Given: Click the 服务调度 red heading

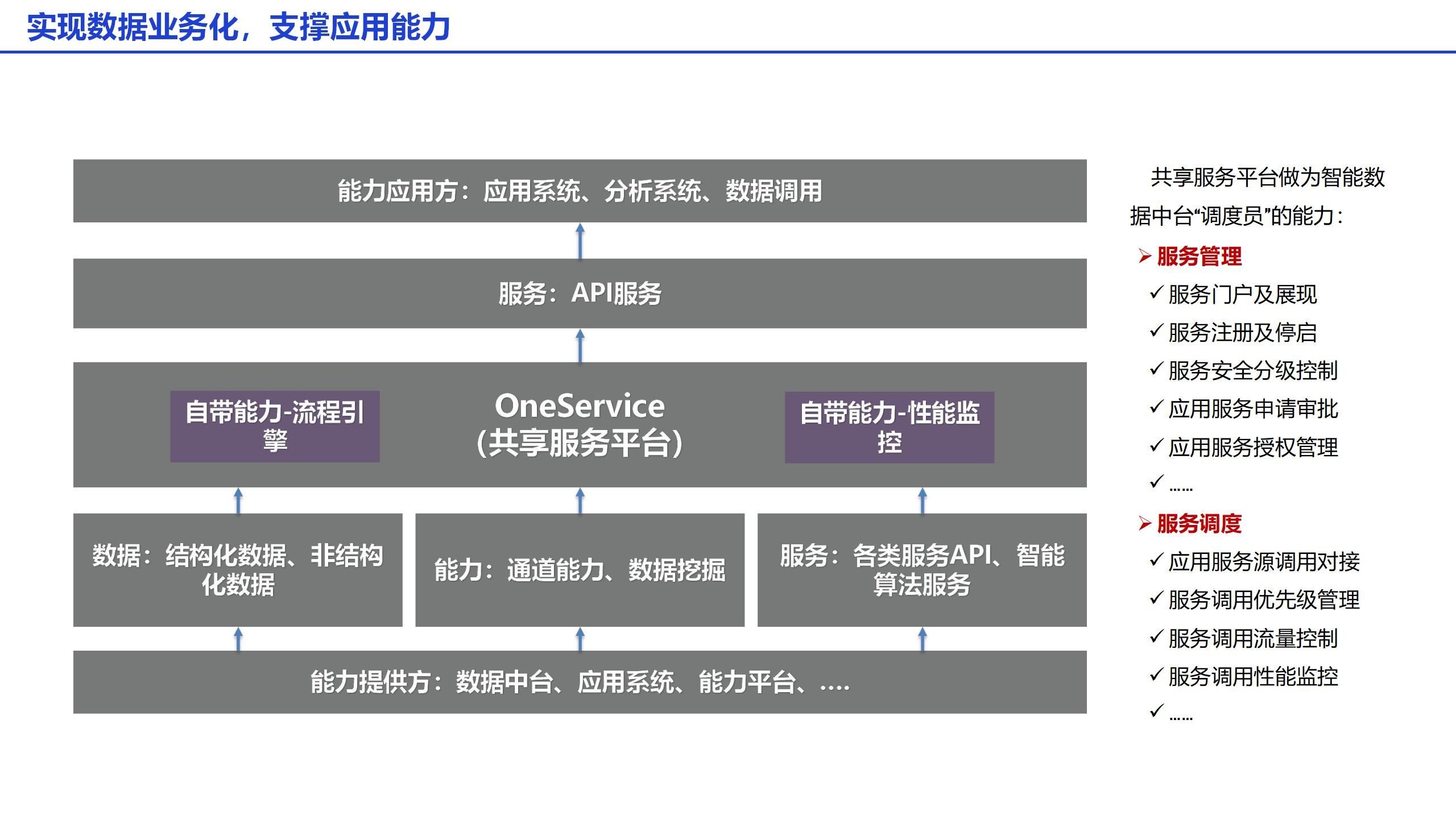Looking at the screenshot, I should point(1199,524).
